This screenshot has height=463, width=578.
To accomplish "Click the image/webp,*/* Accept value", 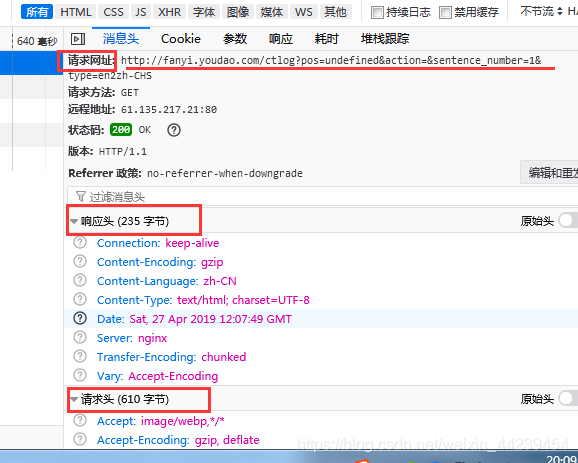I will click(183, 421).
